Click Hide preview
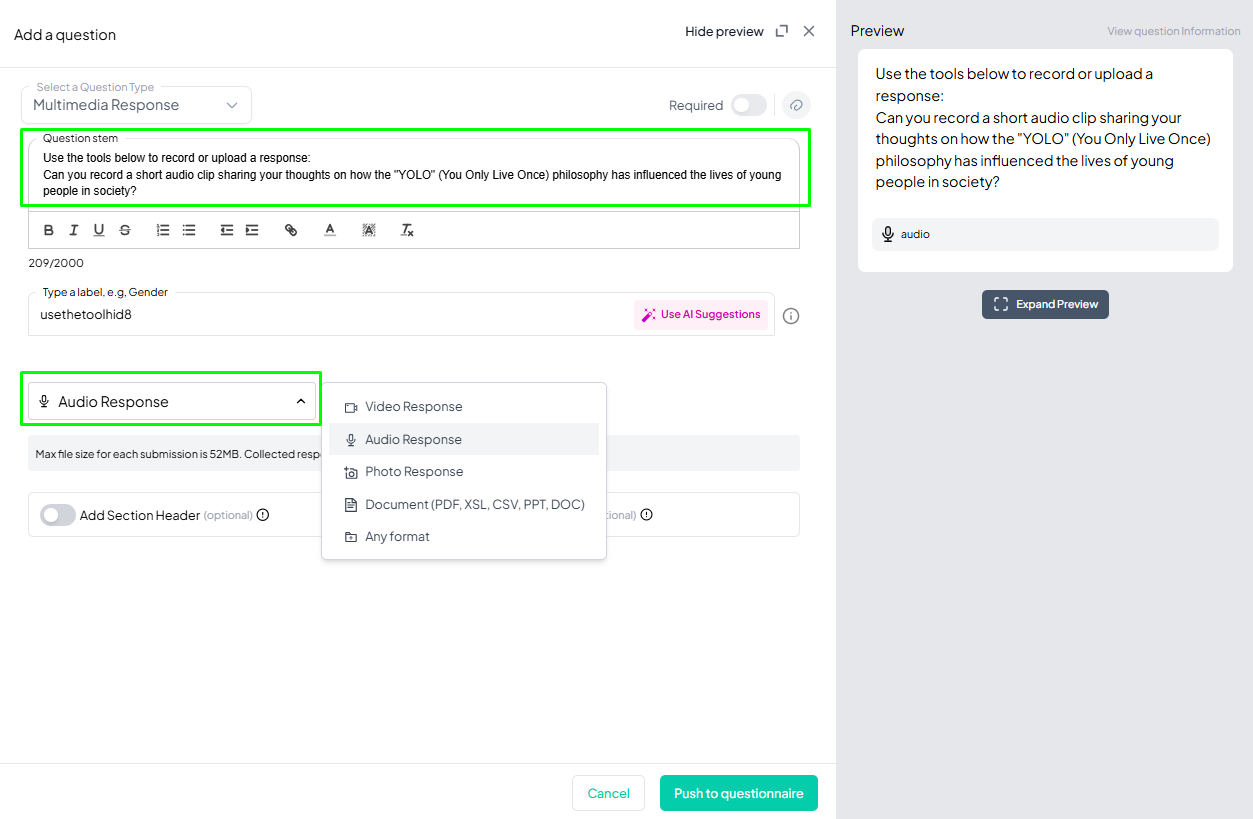Image resolution: width=1253 pixels, height=819 pixels. (x=724, y=31)
